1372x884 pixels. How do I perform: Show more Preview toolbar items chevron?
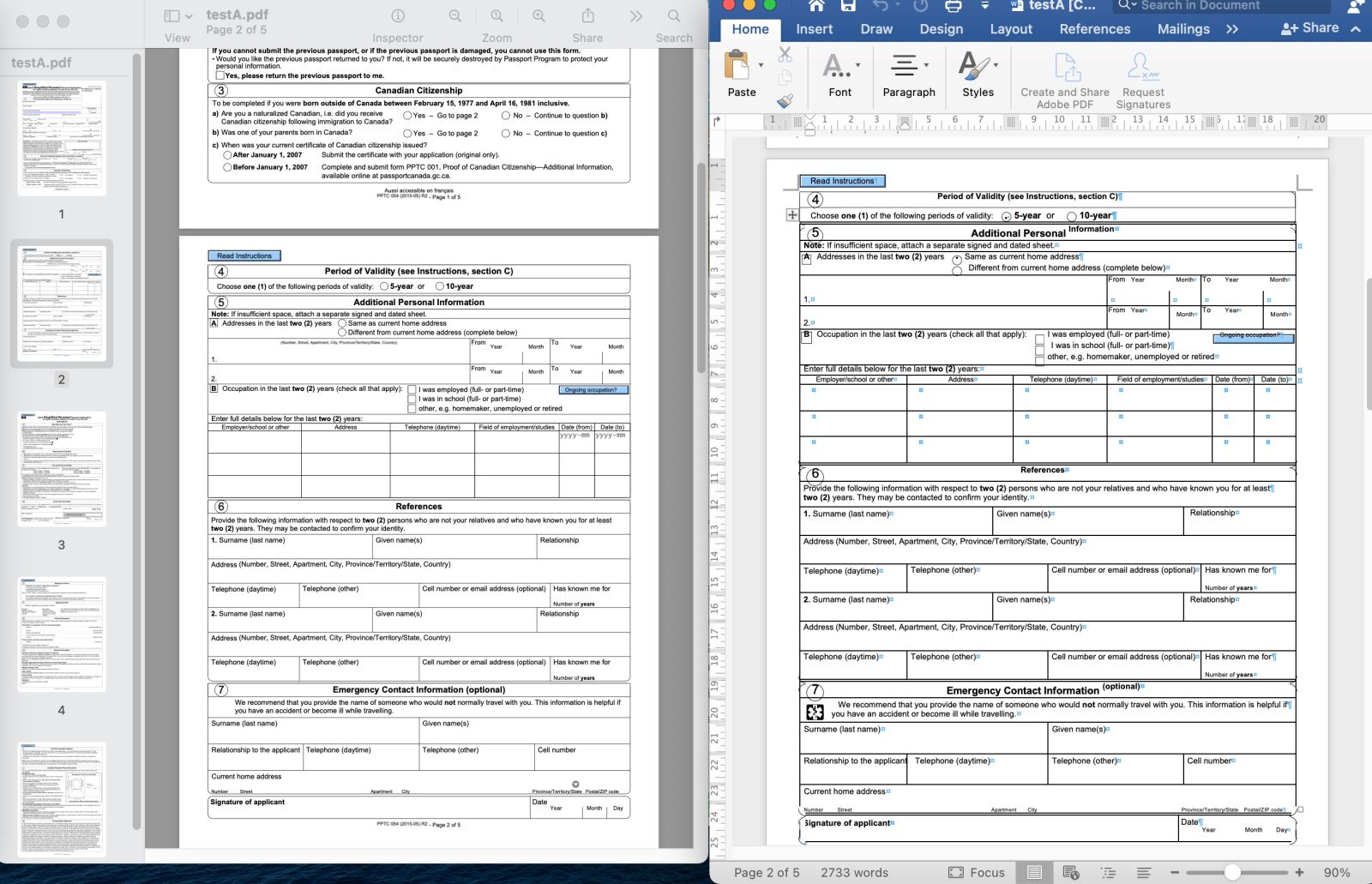[x=635, y=16]
